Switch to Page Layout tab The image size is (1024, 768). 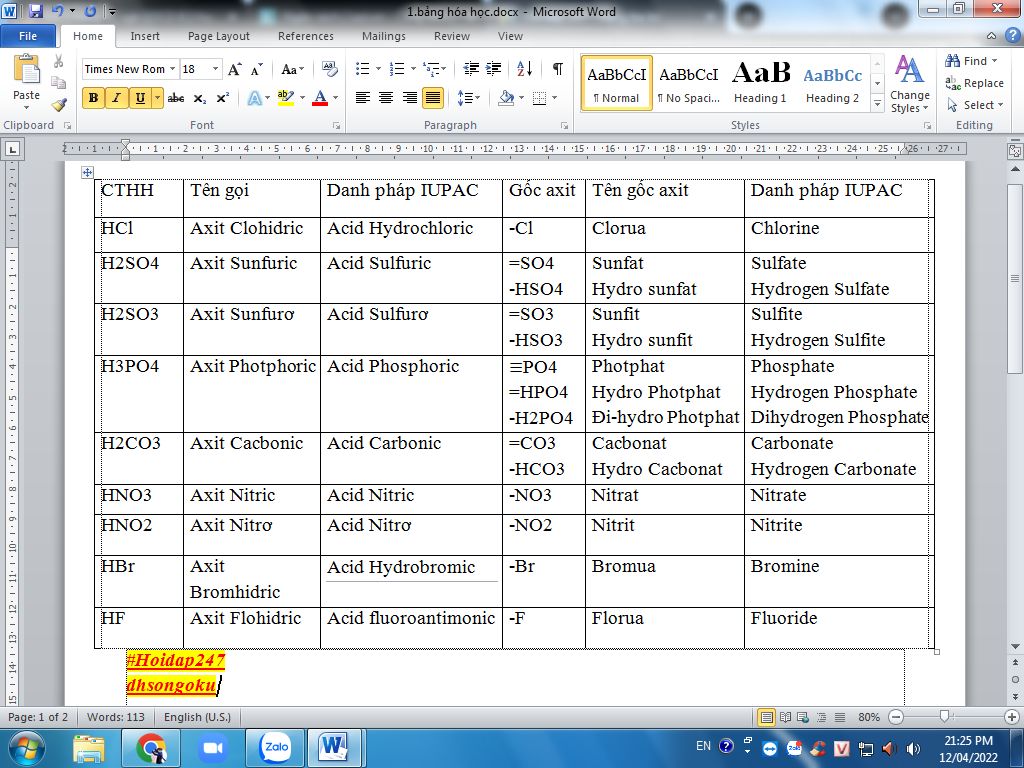(x=219, y=36)
